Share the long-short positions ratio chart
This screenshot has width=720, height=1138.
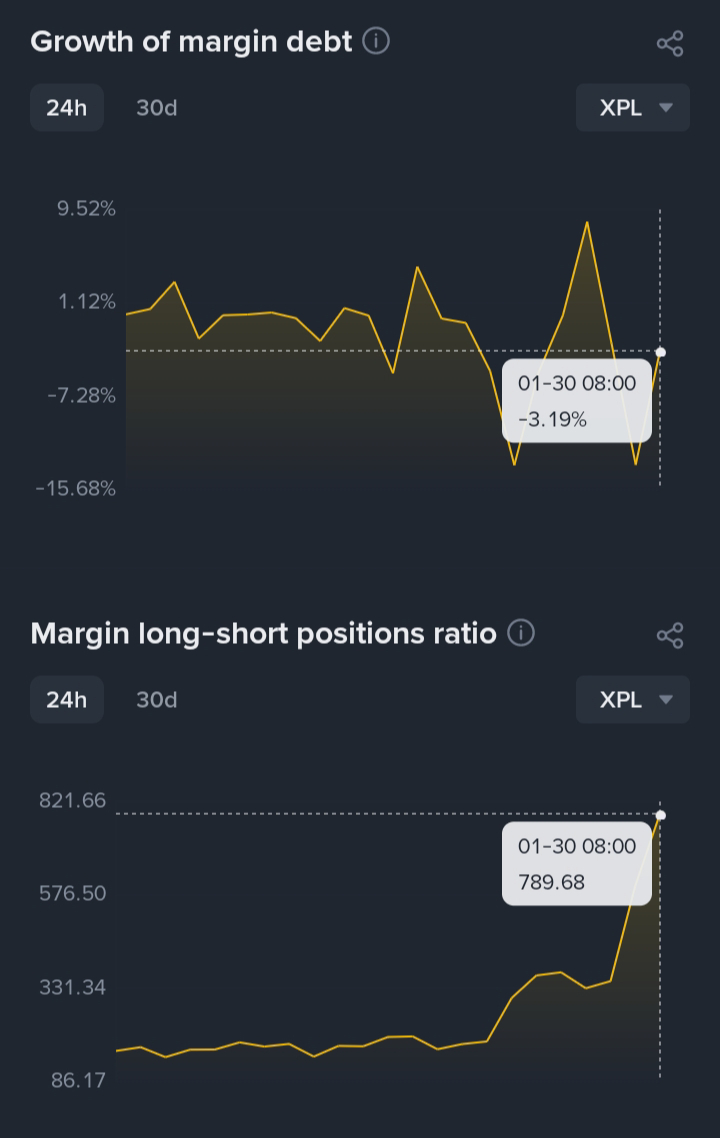[670, 636]
